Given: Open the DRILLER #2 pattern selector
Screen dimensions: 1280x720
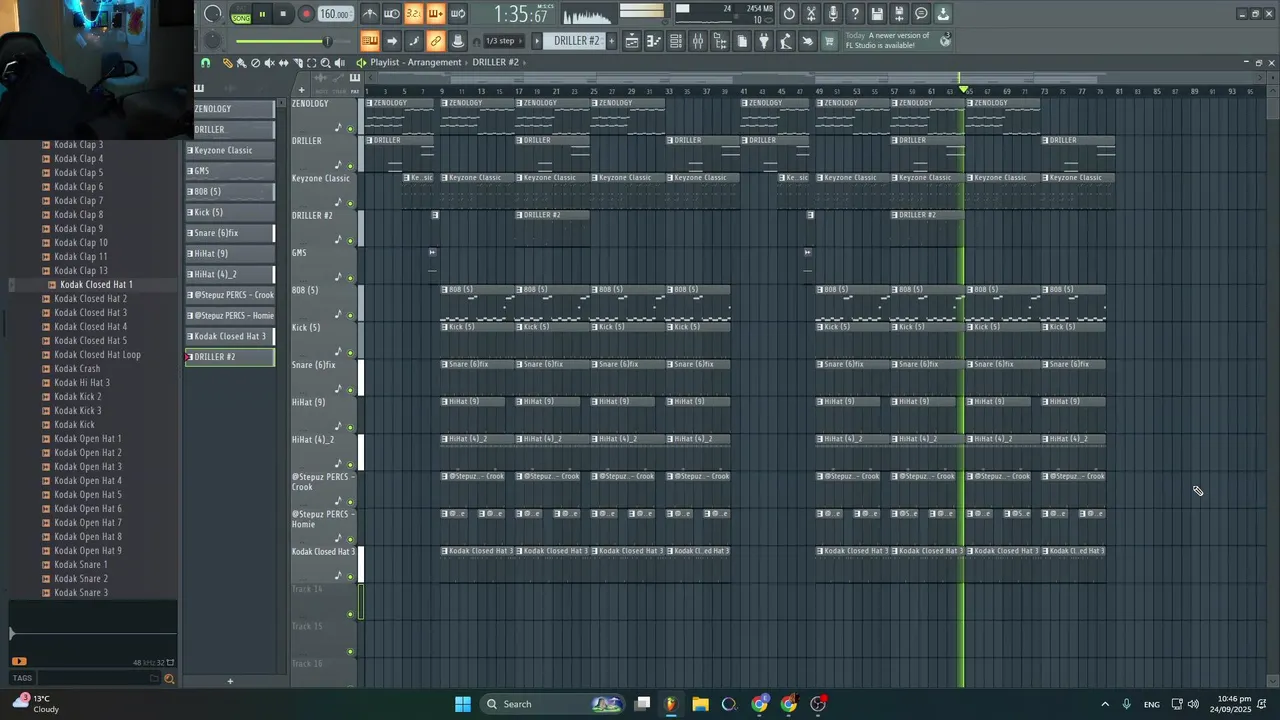Looking at the screenshot, I should pos(577,41).
